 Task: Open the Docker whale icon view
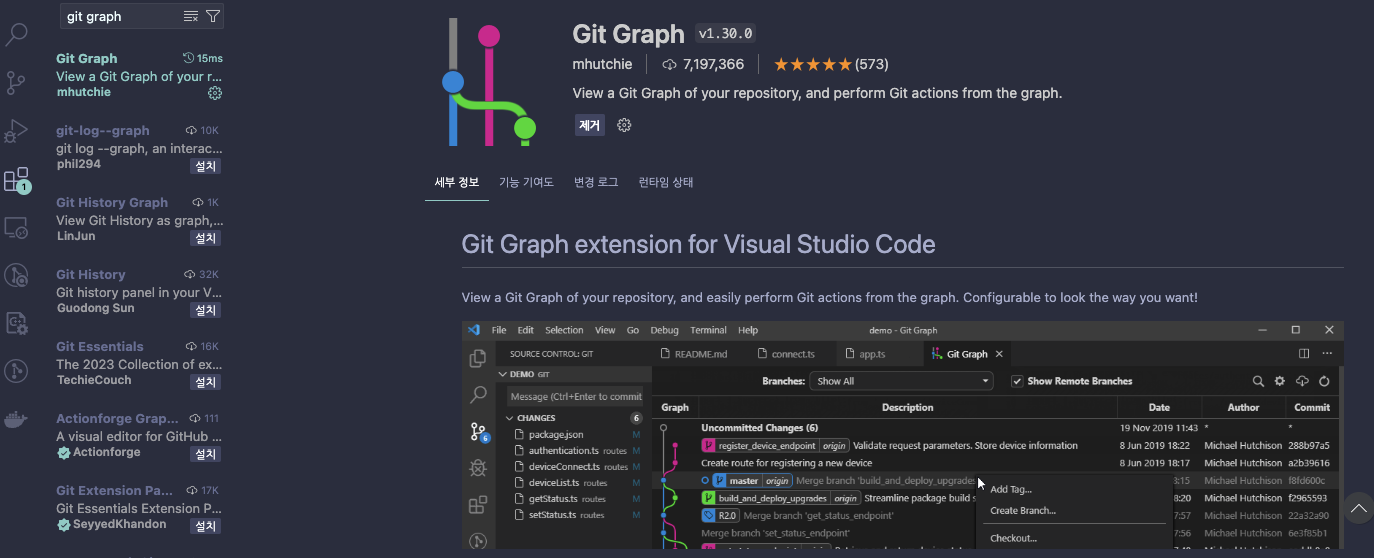(17, 419)
